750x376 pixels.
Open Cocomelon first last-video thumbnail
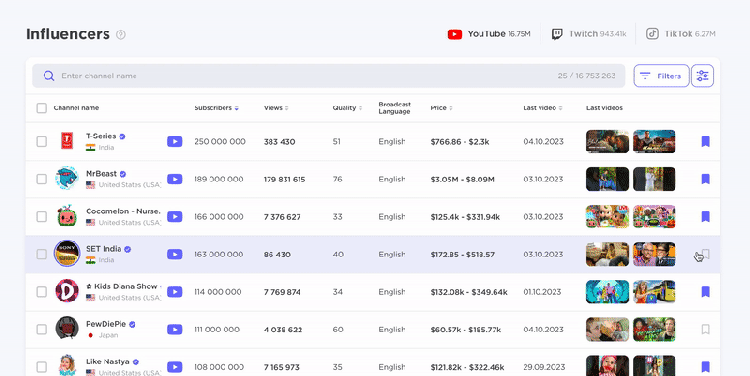click(x=607, y=216)
